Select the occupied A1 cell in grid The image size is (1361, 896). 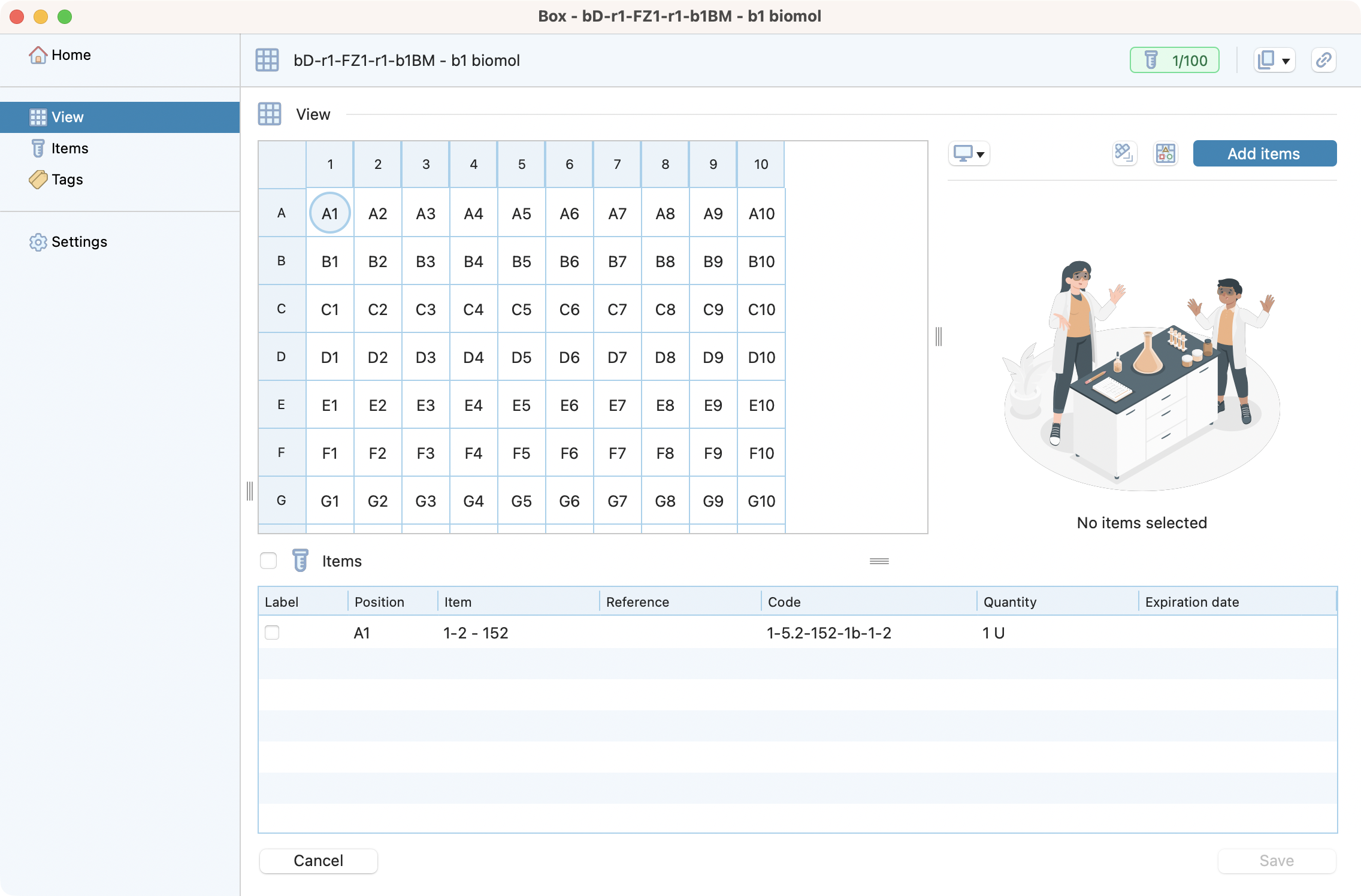[x=330, y=213]
